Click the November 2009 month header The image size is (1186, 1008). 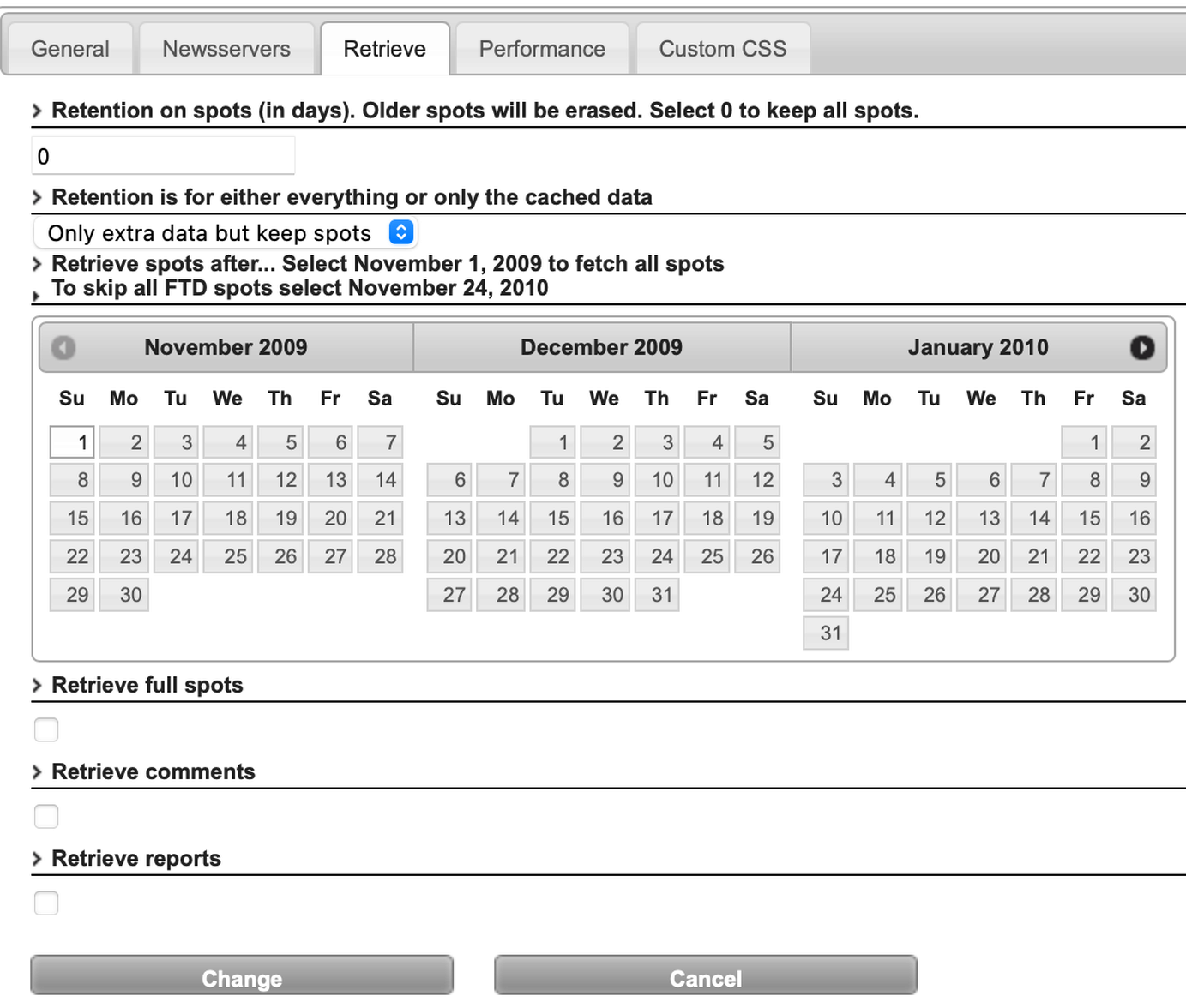point(226,347)
